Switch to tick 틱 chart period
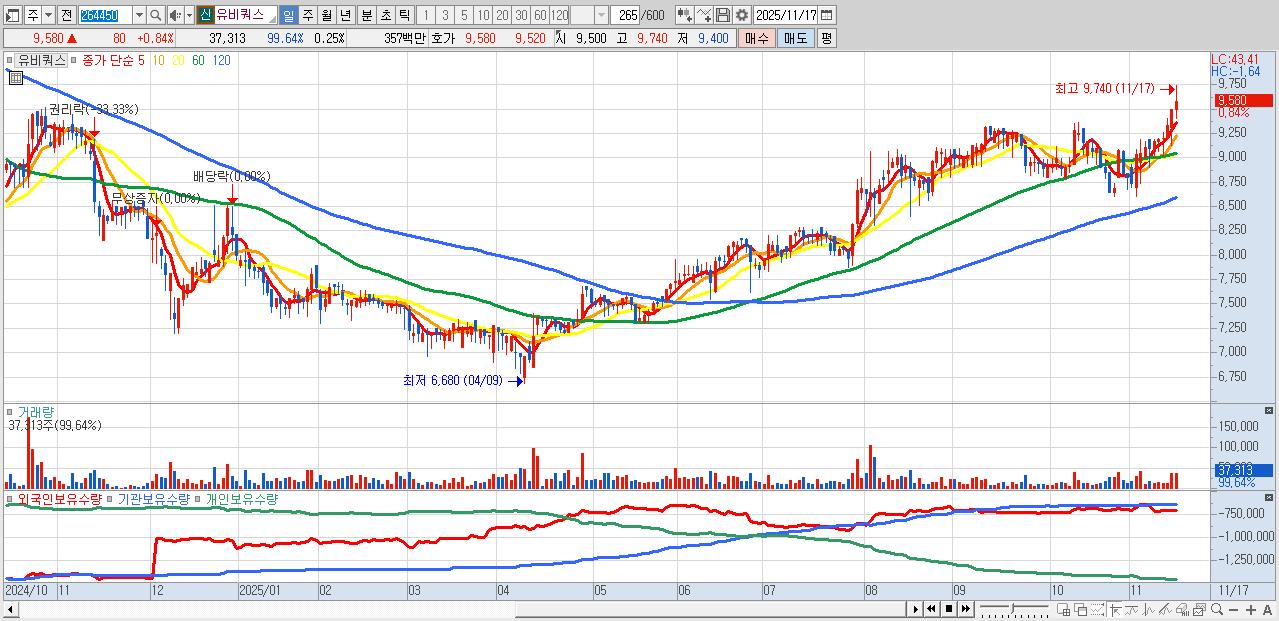The width and height of the screenshot is (1279, 621). pyautogui.click(x=403, y=15)
